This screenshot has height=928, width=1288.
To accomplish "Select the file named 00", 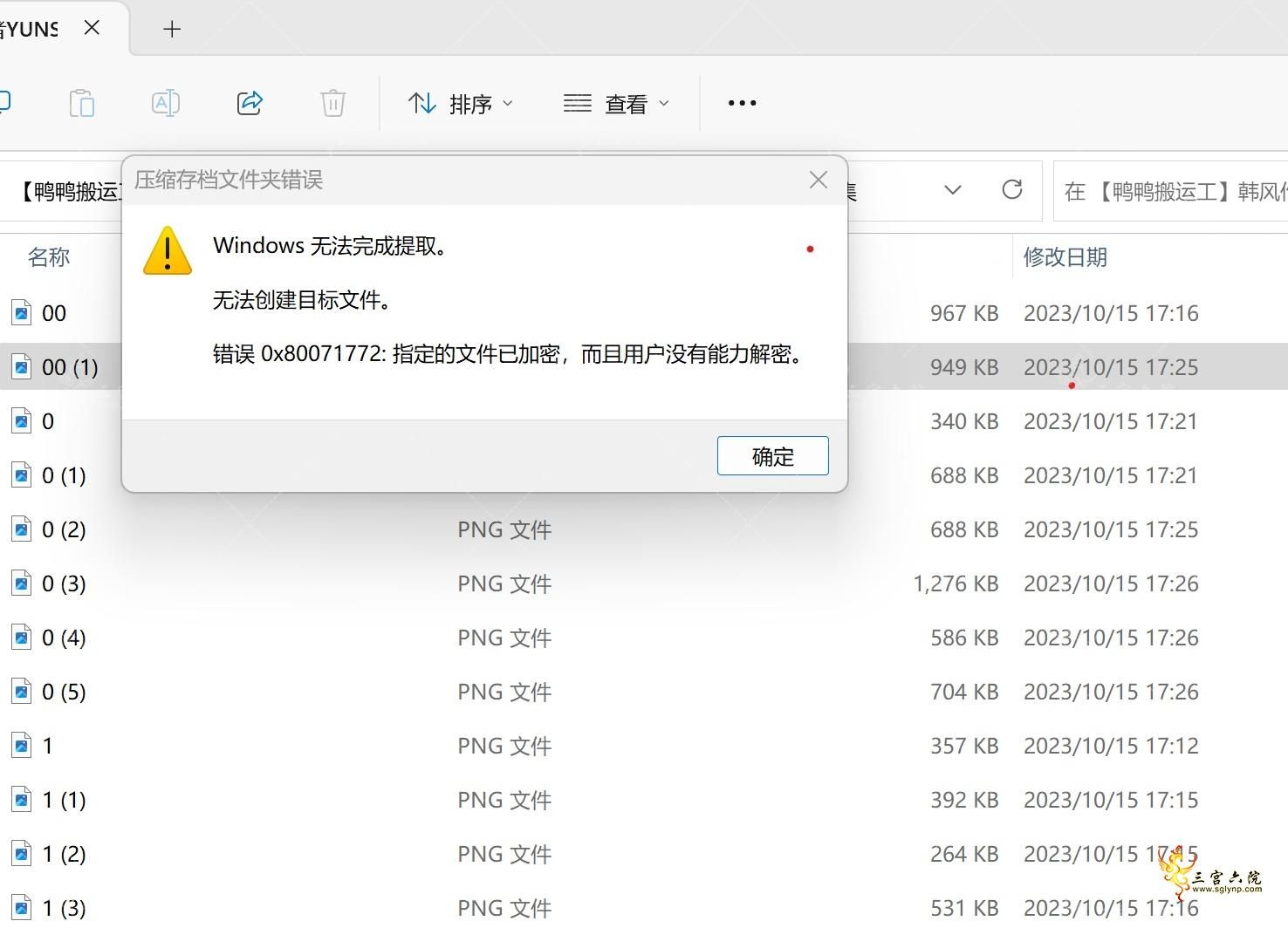I will click(54, 313).
